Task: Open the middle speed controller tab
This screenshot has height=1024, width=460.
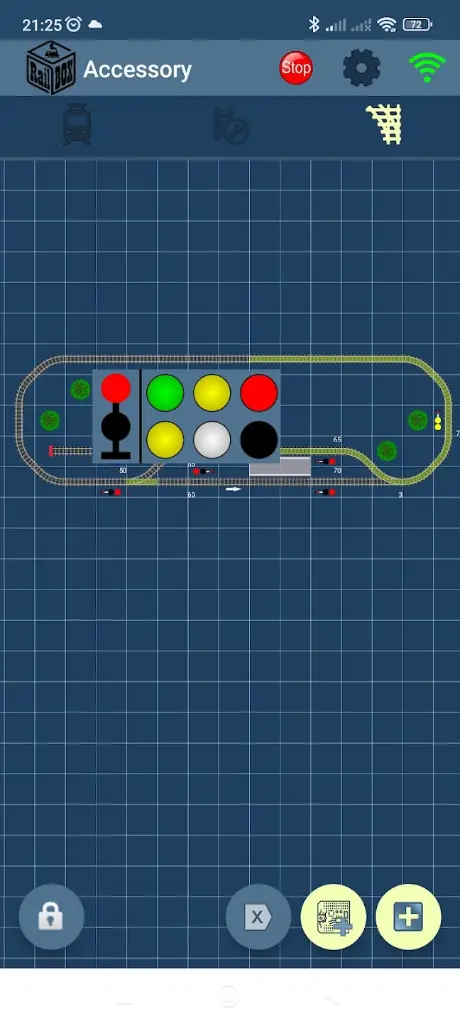Action: pos(231,125)
